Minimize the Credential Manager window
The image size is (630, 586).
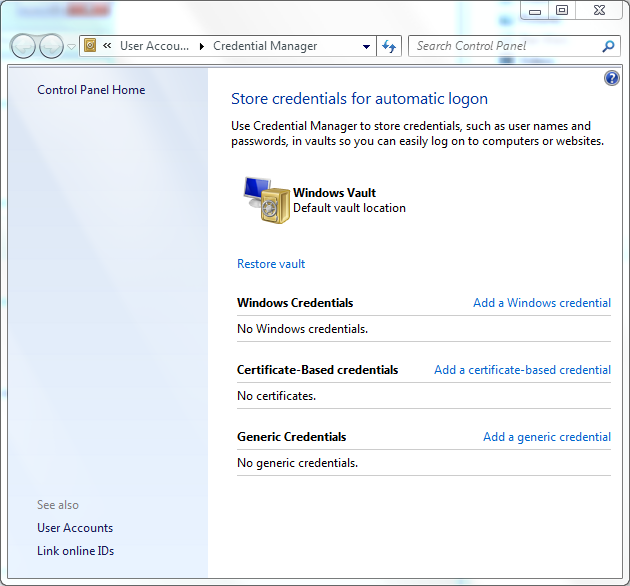(535, 10)
